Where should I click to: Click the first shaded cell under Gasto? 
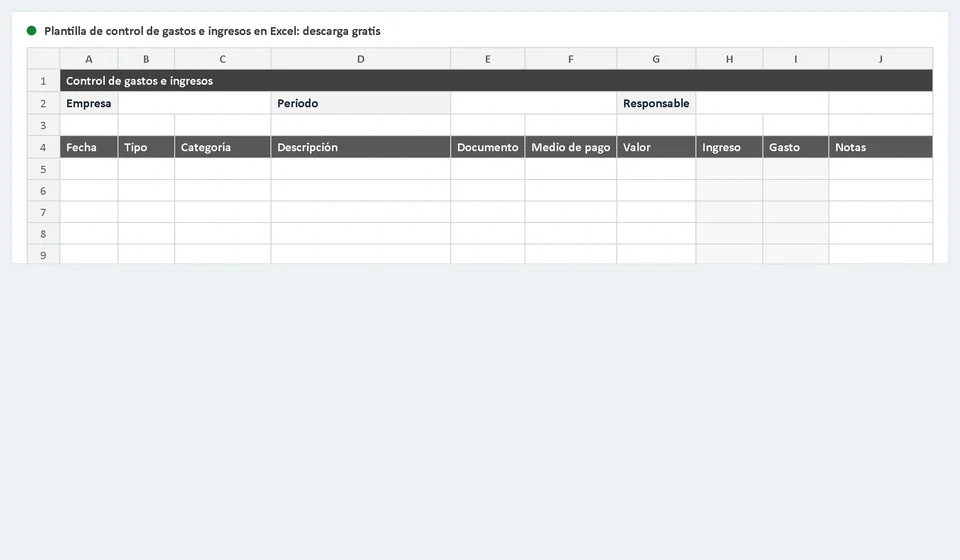point(796,169)
